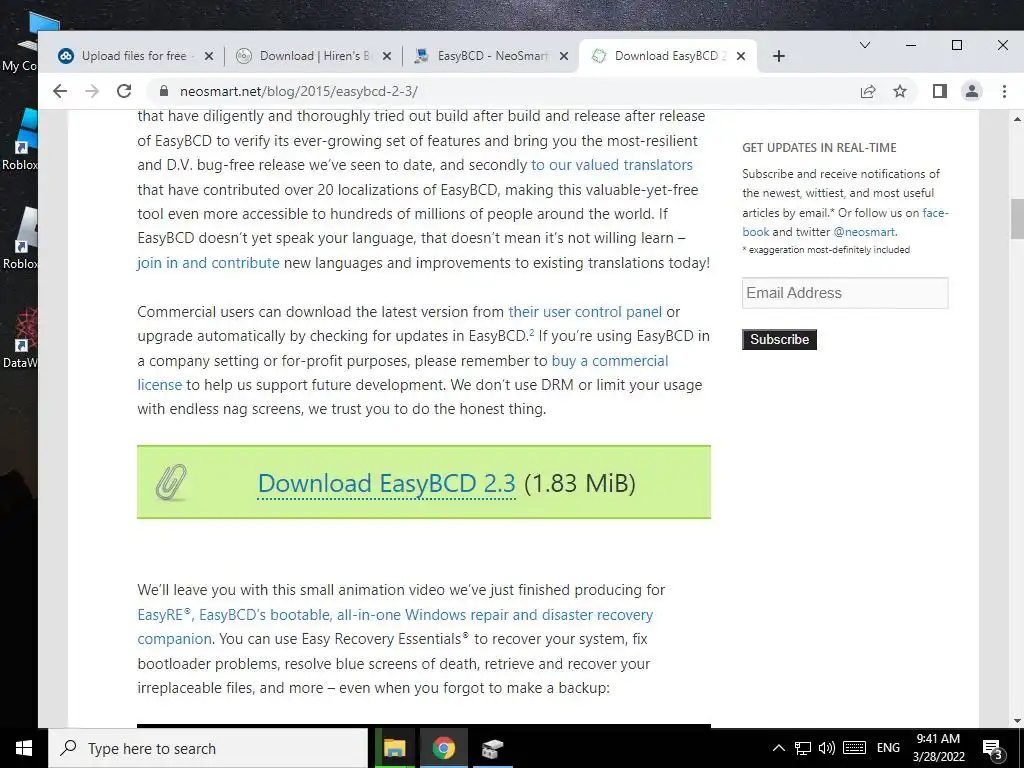This screenshot has height=768, width=1024.
Task: Switch to 'Upload files for free' tab
Action: [x=134, y=56]
